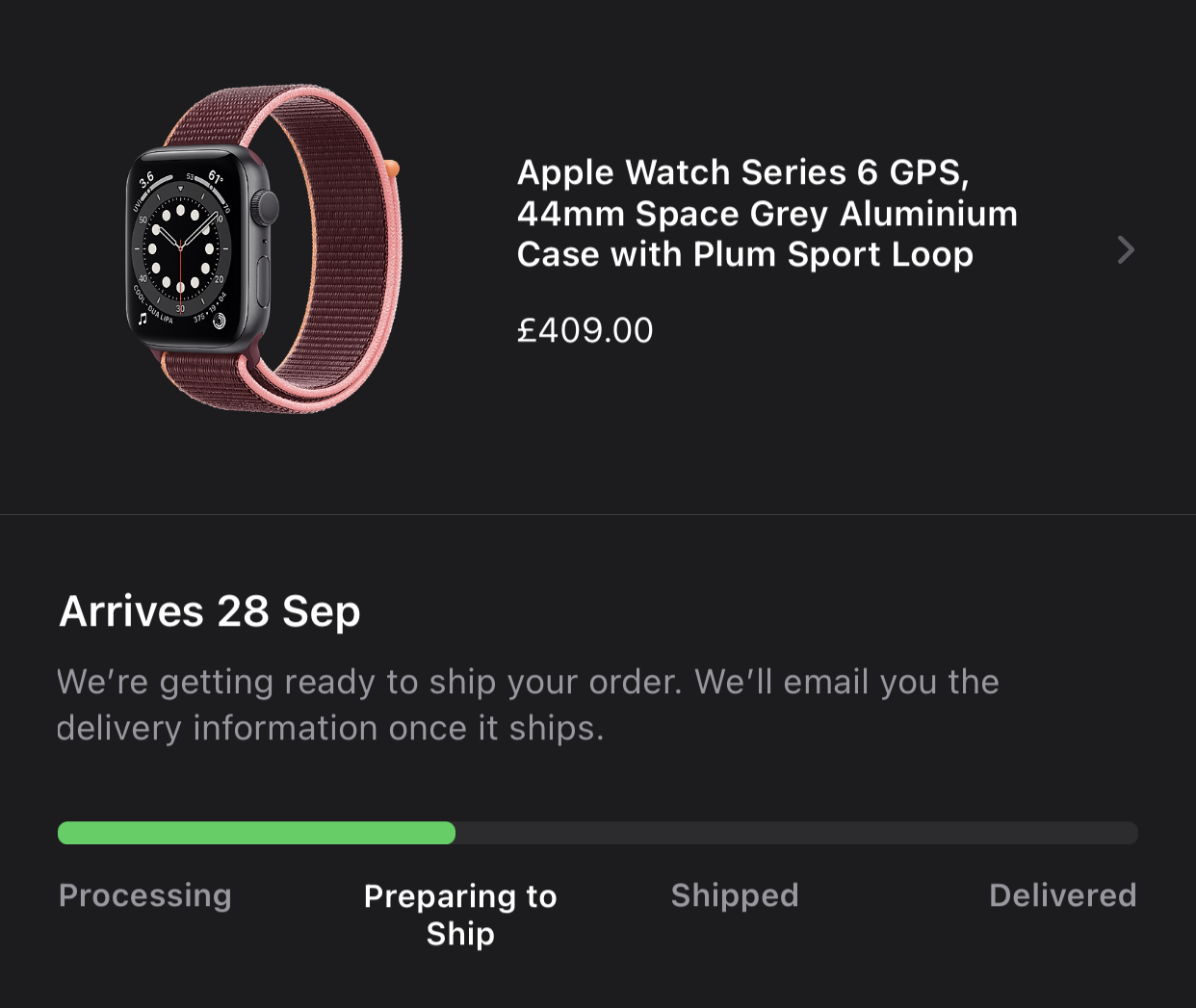Tap the orange loop tab on band

(393, 168)
